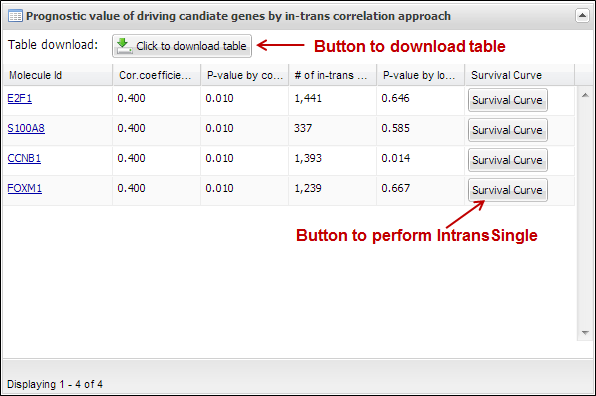This screenshot has height=396, width=596.
Task: Show Survival Curve for the CCNB1 row
Action: pyautogui.click(x=507, y=160)
